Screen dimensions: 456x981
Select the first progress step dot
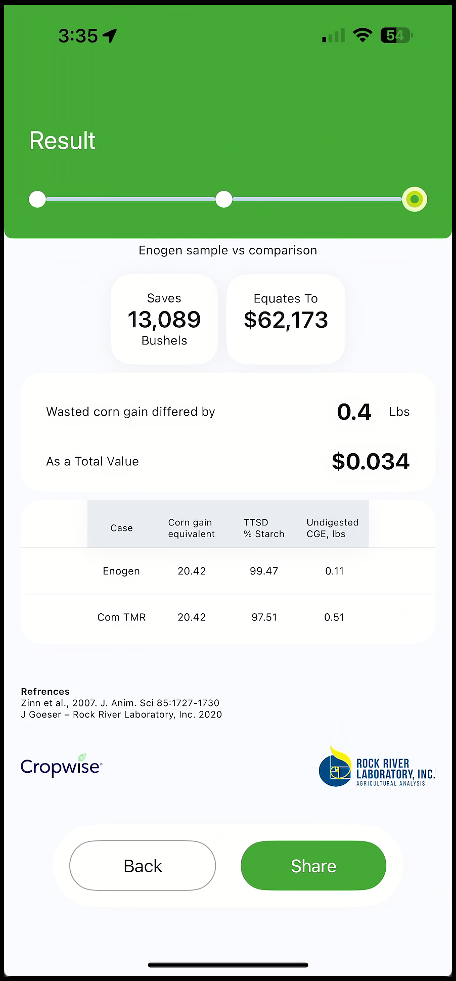point(38,200)
